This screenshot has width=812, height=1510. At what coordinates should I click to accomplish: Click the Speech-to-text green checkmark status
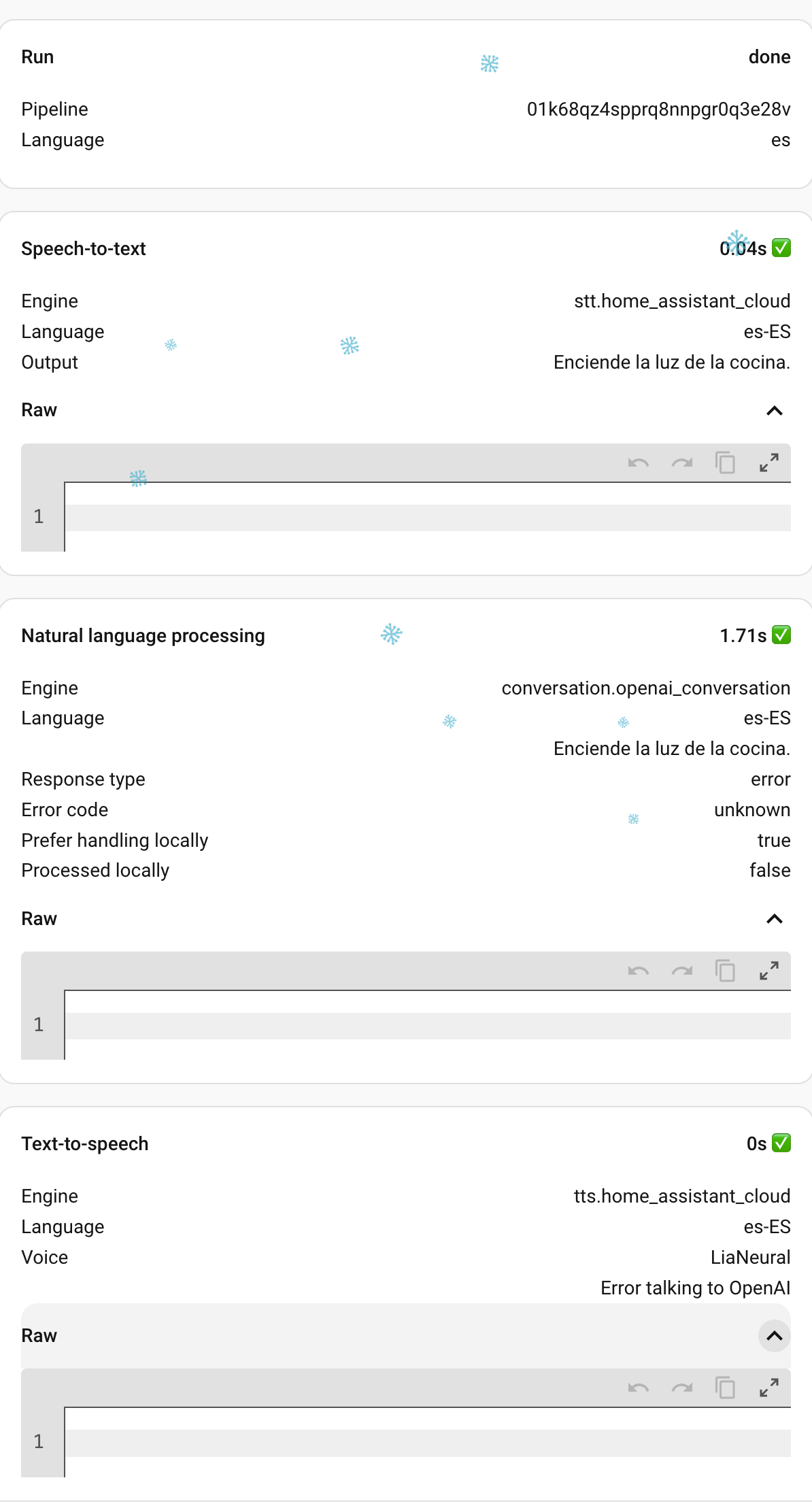click(781, 248)
